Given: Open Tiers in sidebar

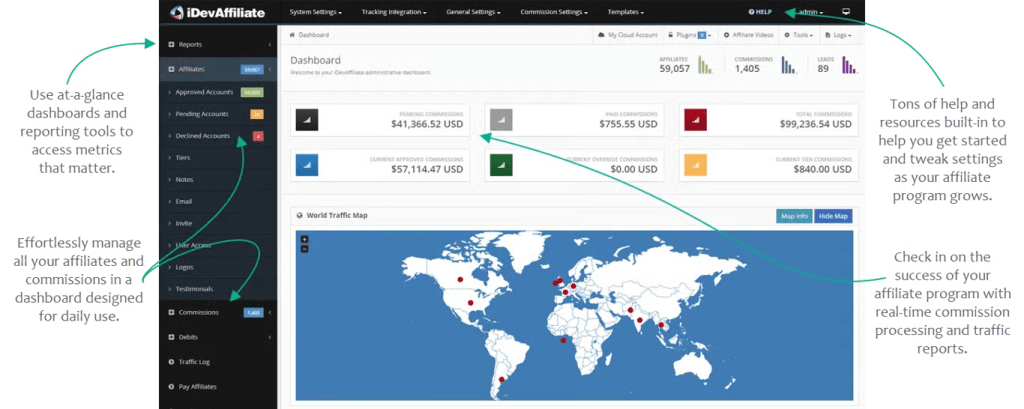Looking at the screenshot, I should tap(218, 158).
